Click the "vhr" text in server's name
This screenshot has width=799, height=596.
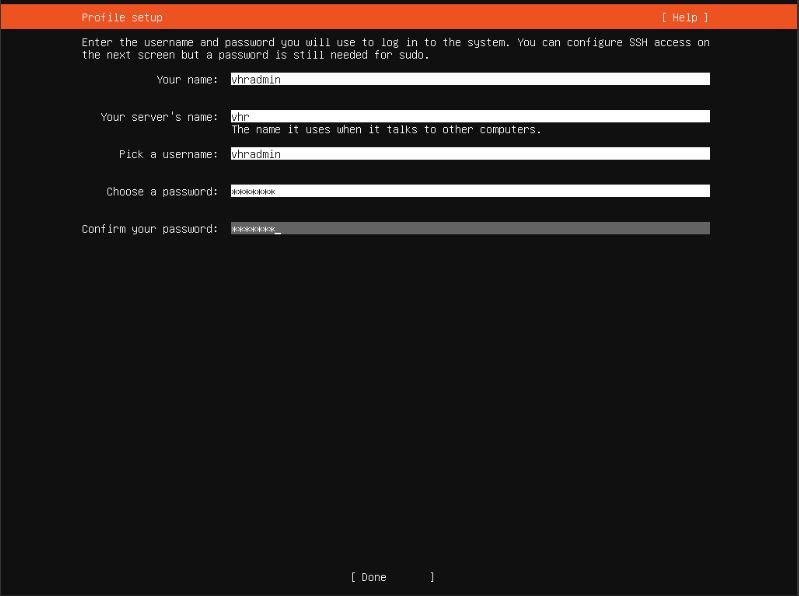tap(240, 117)
